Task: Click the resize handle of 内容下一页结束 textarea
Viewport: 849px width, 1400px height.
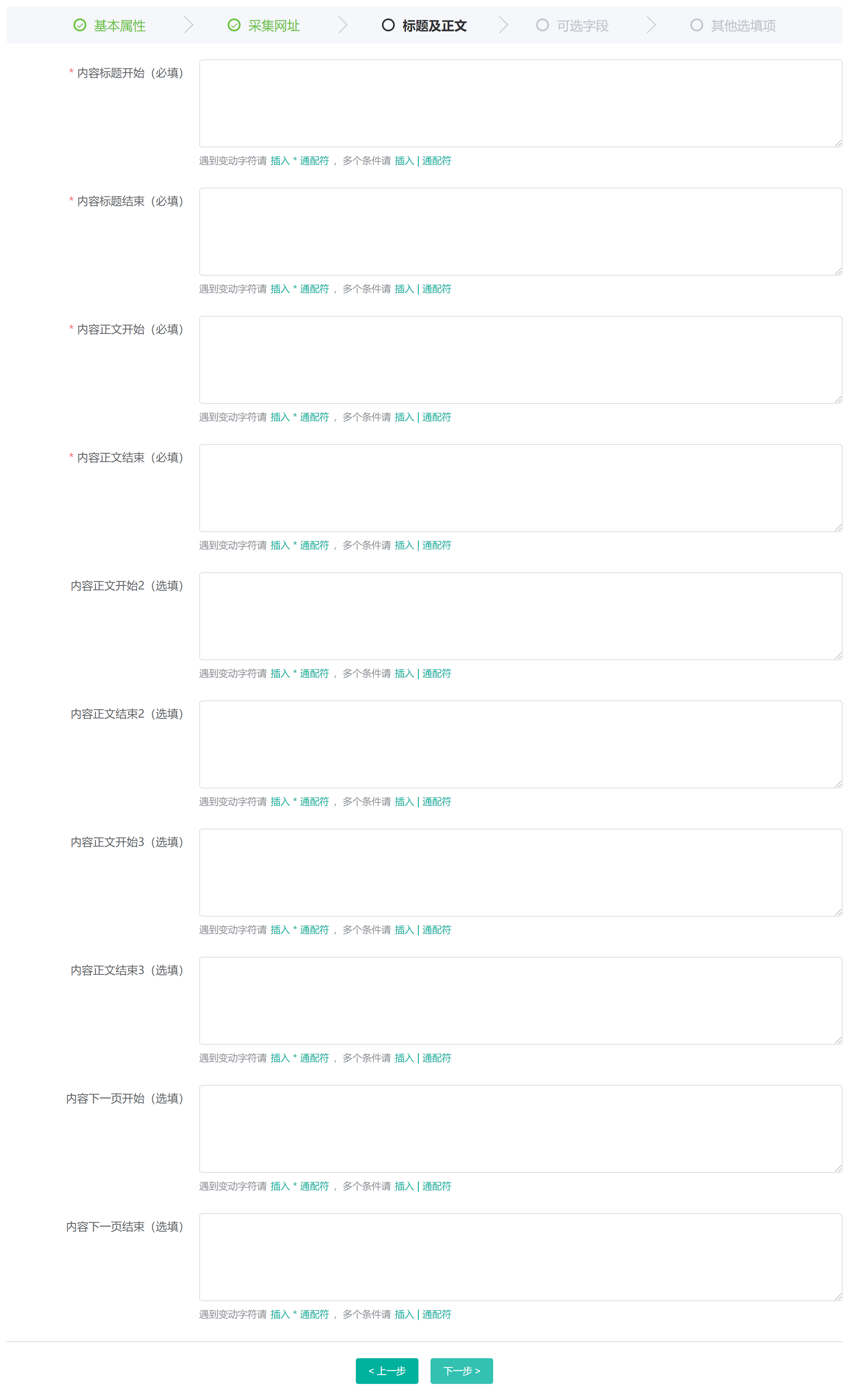Action: (x=838, y=1297)
